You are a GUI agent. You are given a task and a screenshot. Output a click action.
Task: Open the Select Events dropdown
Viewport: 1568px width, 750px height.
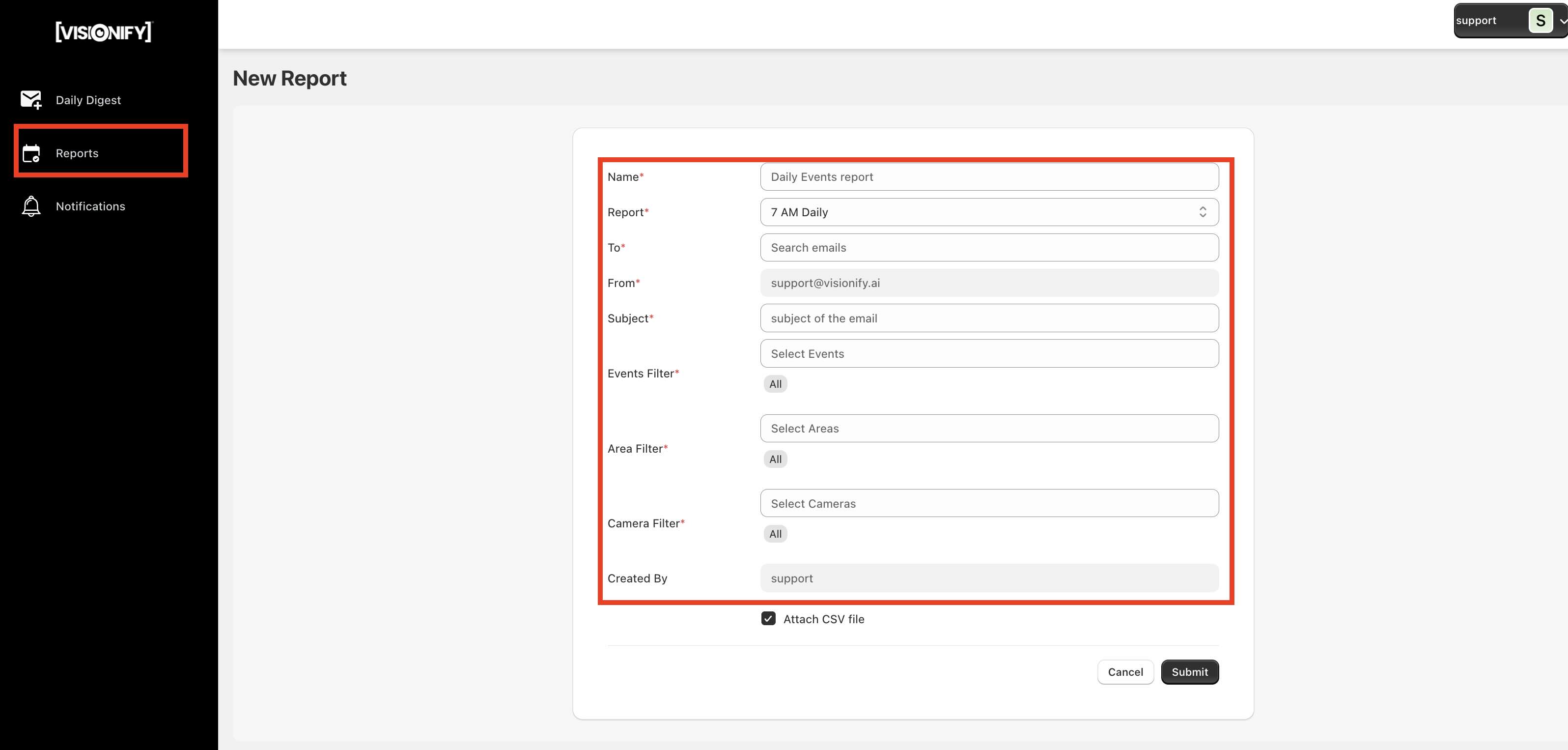coord(988,353)
